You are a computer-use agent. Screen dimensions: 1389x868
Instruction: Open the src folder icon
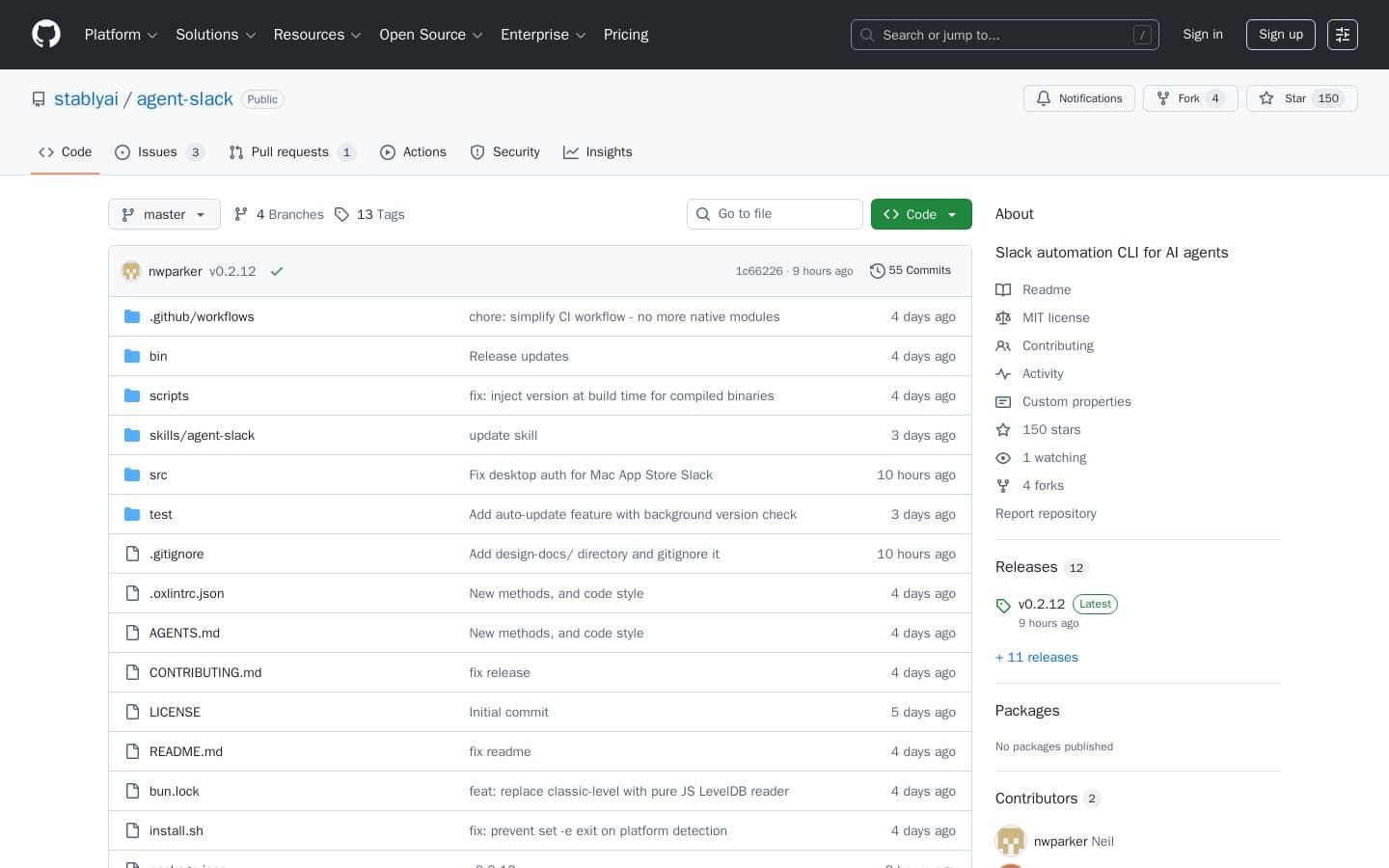132,475
